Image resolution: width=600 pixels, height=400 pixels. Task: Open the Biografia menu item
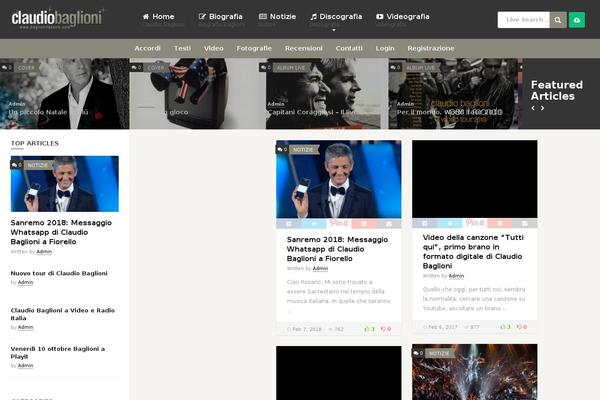(220, 17)
